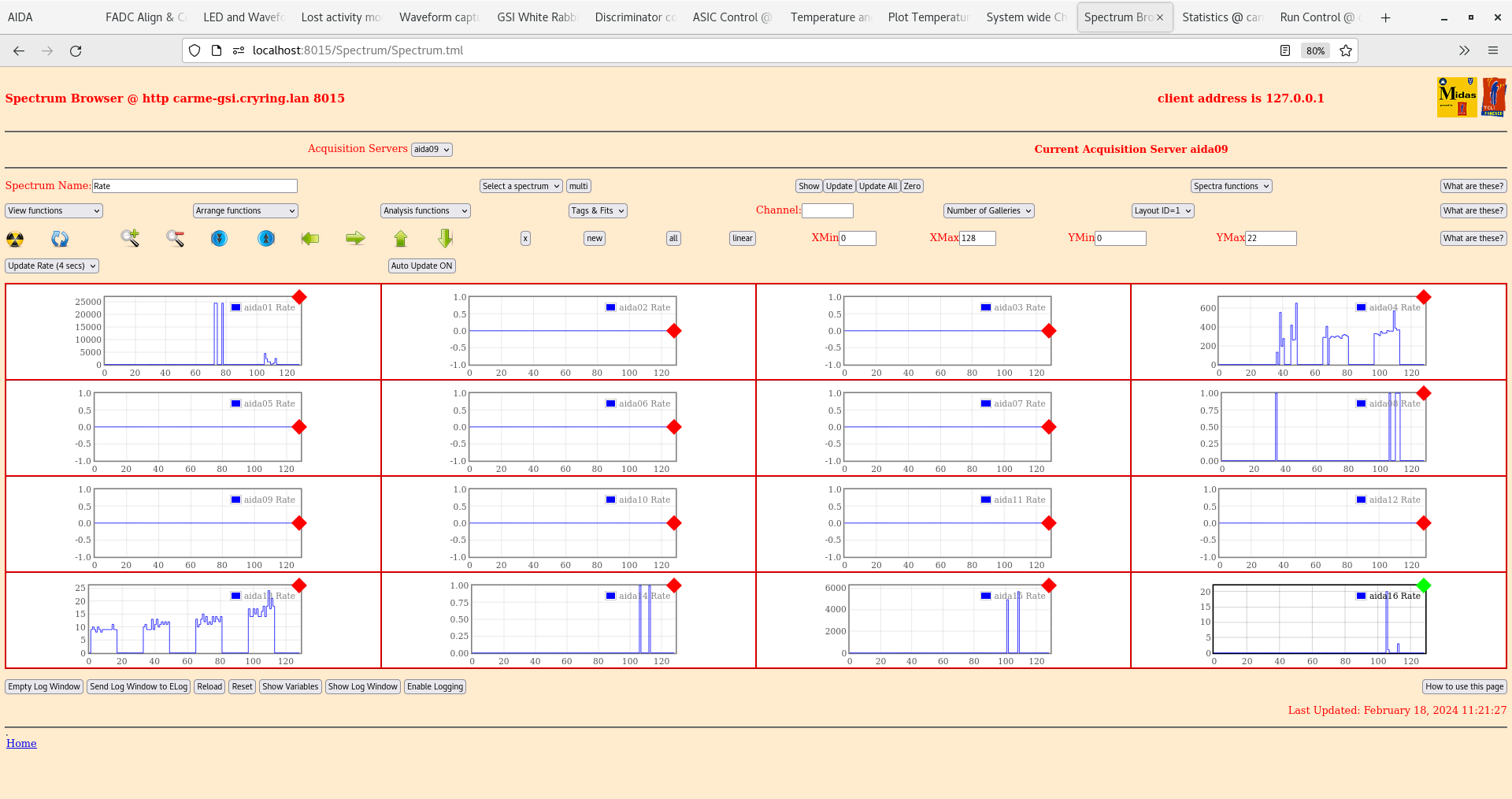
Task: Click Enable Logging to turn on logging
Action: pyautogui.click(x=435, y=687)
